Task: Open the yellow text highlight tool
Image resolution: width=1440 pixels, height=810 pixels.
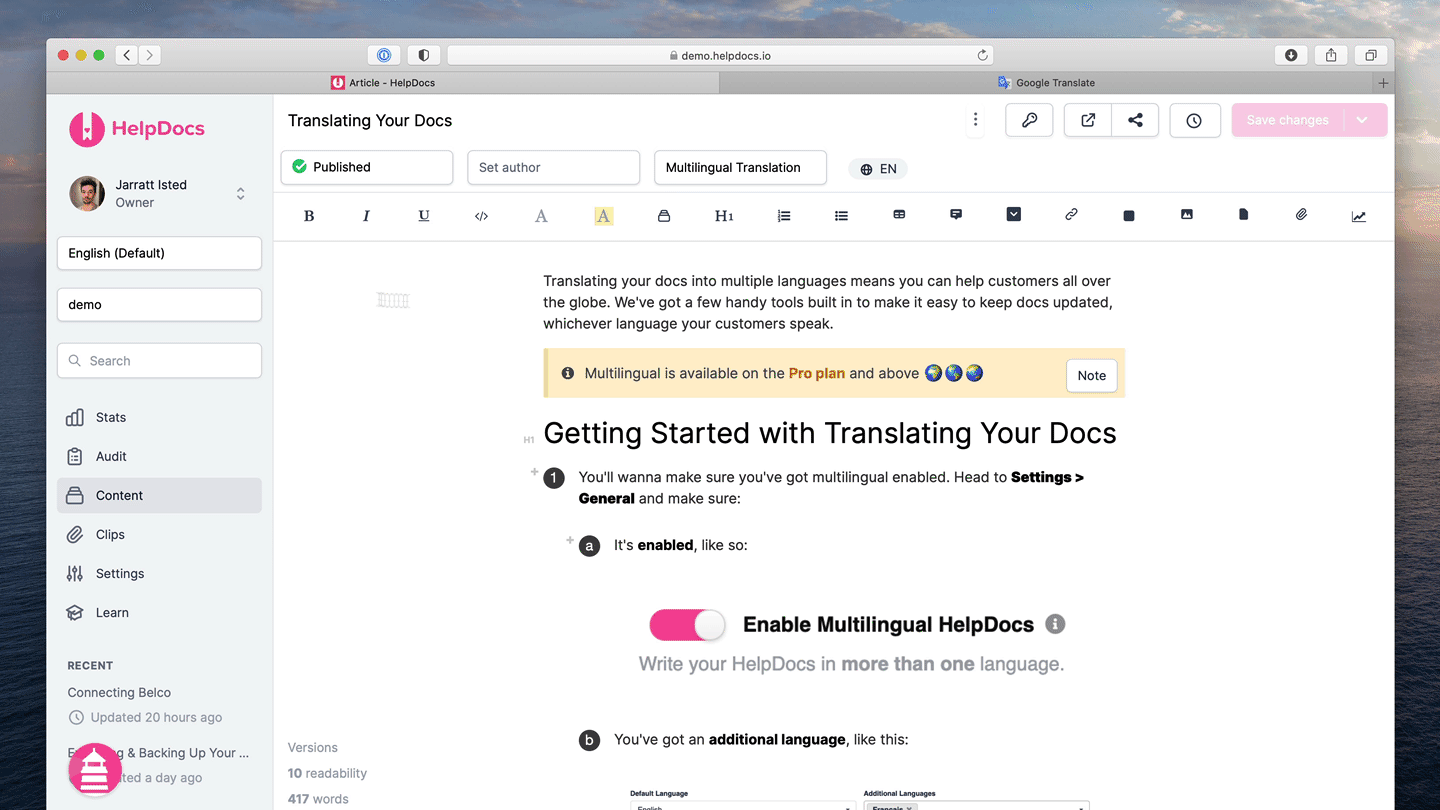Action: [x=603, y=216]
